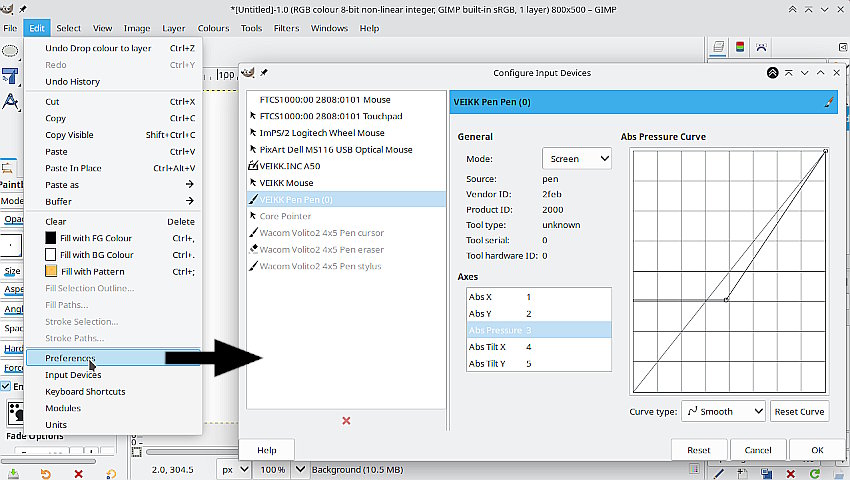Choose Input Devices from Edit menu
This screenshot has height=480, width=850.
[73, 375]
